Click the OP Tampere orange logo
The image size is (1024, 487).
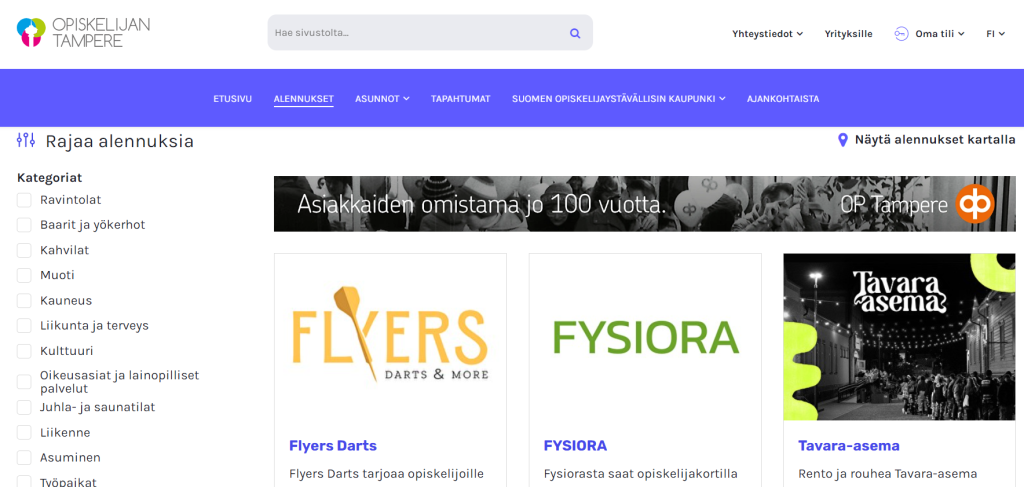coord(975,204)
